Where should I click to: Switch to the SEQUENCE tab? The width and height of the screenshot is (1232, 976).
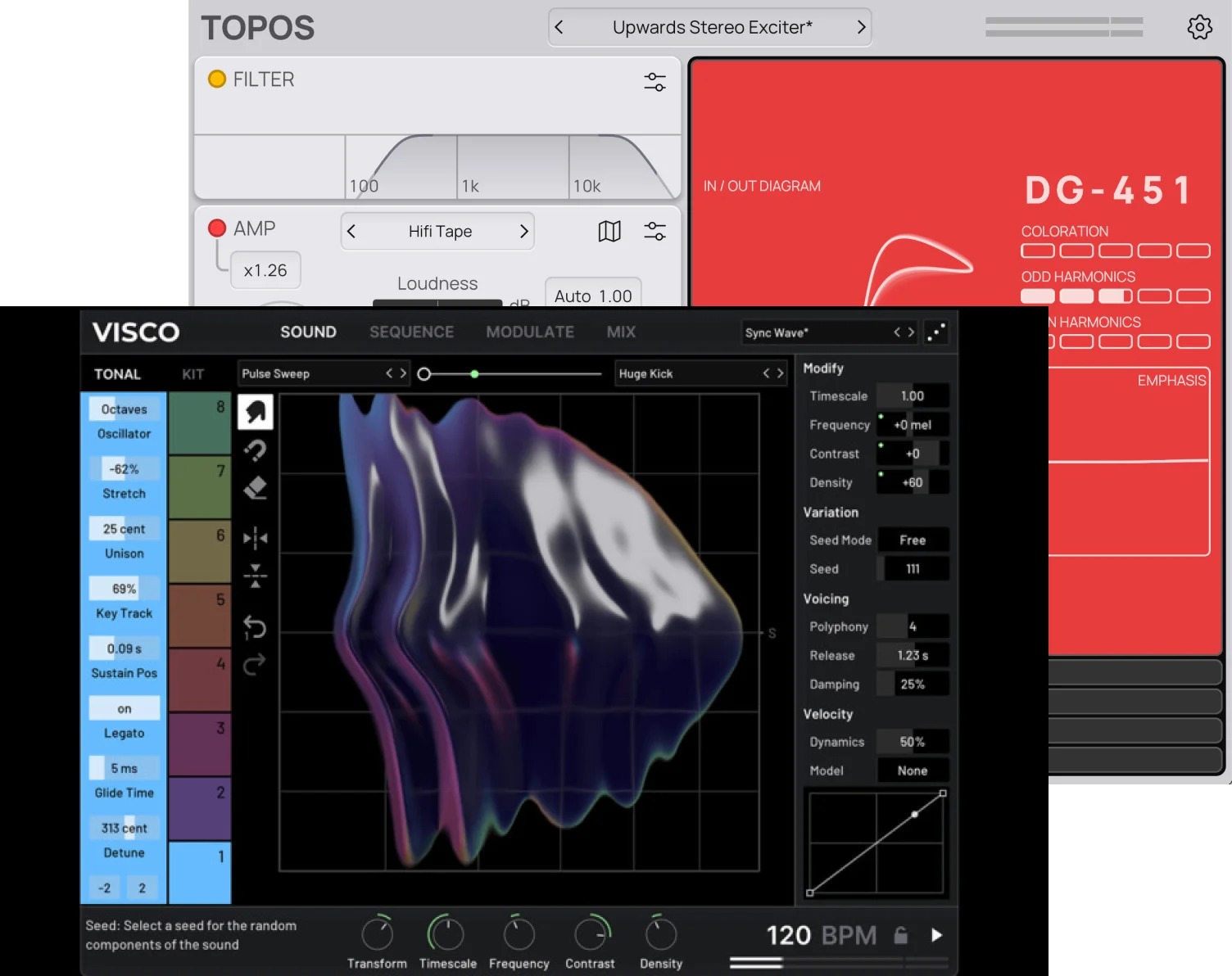pos(411,332)
